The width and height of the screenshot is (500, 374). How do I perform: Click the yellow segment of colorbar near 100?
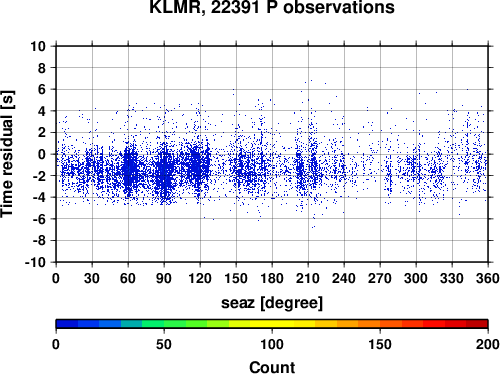272,324
